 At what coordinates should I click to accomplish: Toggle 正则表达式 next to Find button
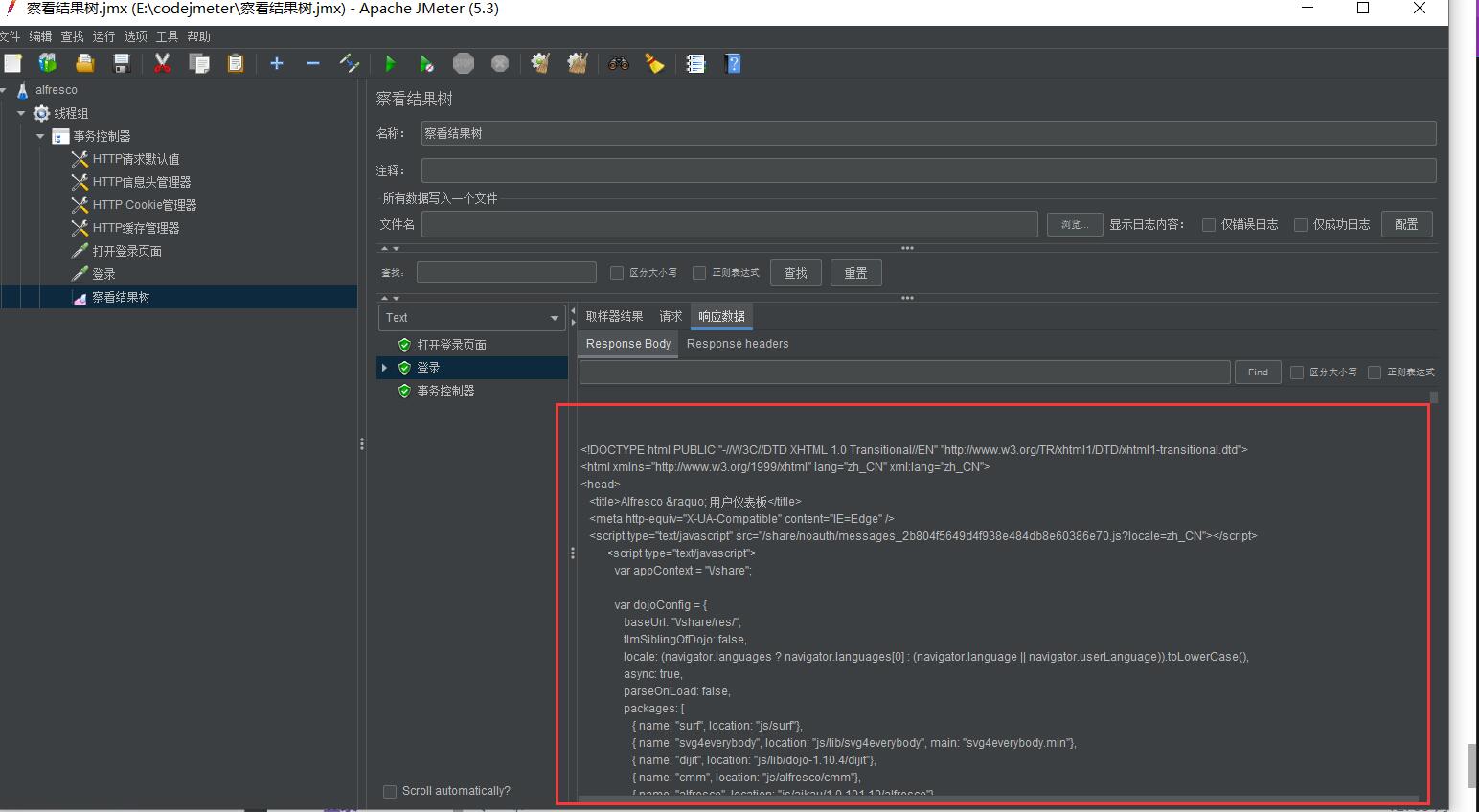coord(1375,372)
